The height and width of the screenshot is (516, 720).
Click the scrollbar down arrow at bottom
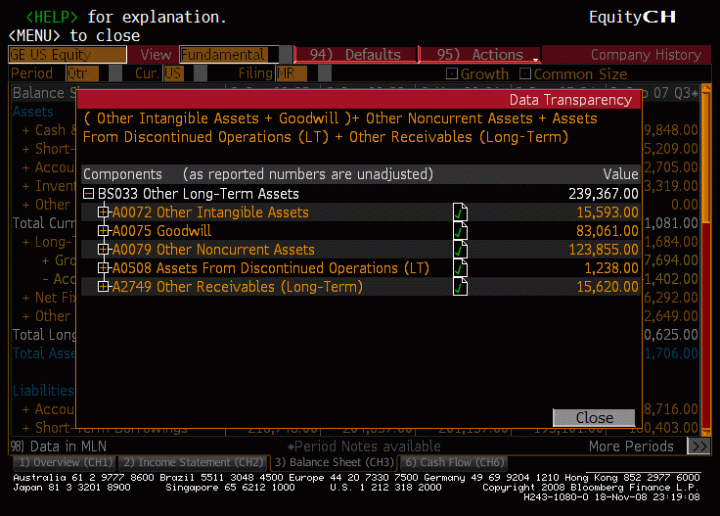tap(706, 432)
